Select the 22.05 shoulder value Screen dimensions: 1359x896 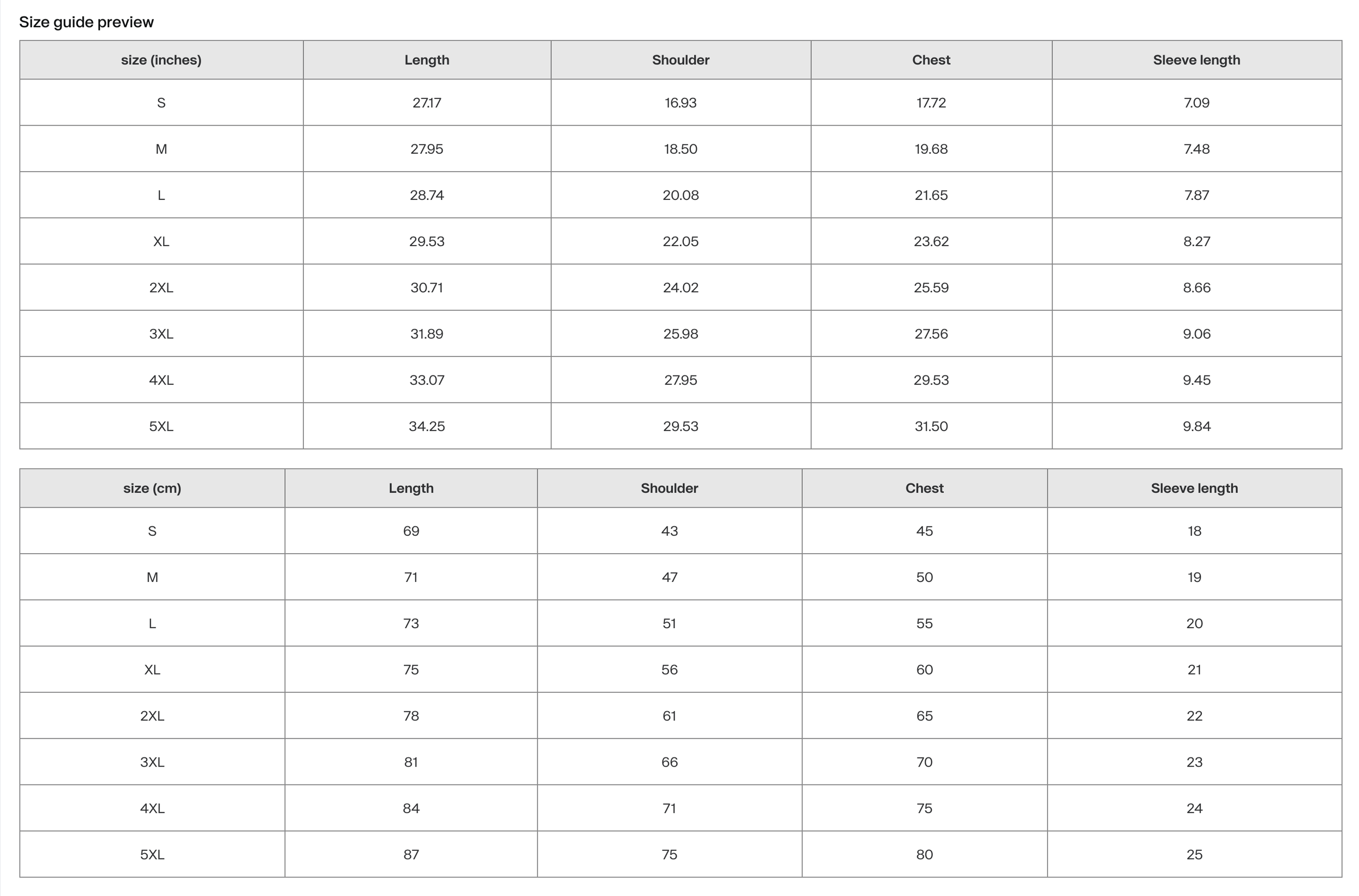(x=681, y=241)
